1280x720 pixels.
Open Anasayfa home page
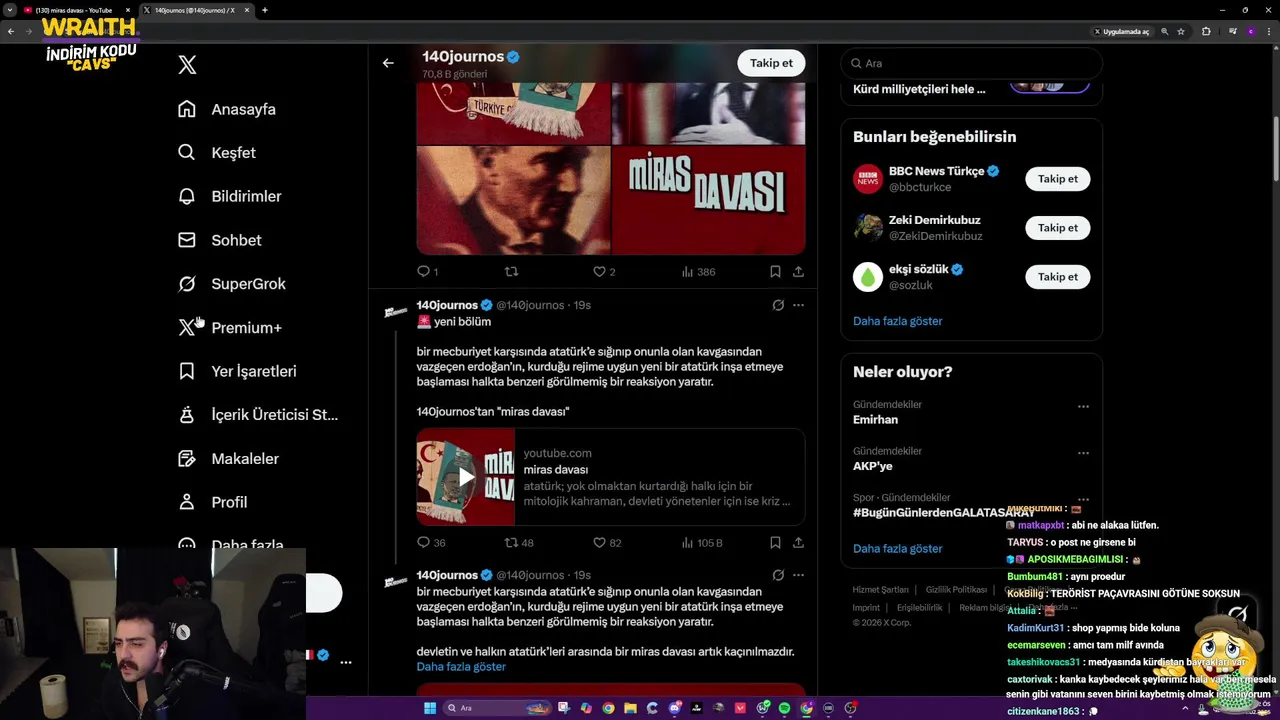pos(227,109)
